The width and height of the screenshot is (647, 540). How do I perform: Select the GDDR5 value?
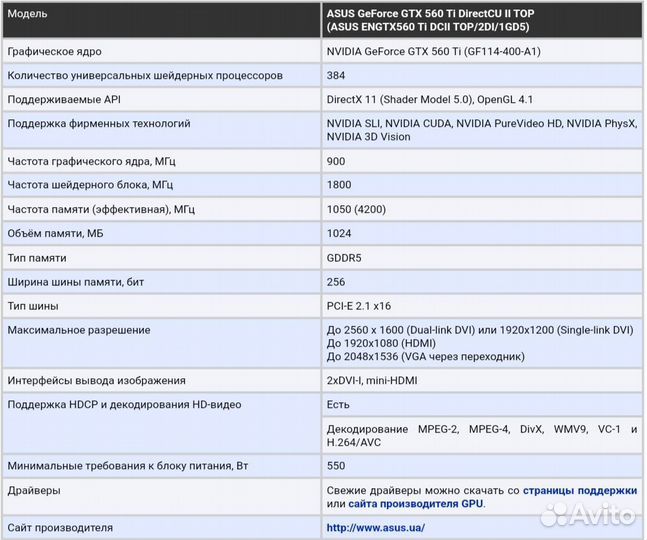344,258
